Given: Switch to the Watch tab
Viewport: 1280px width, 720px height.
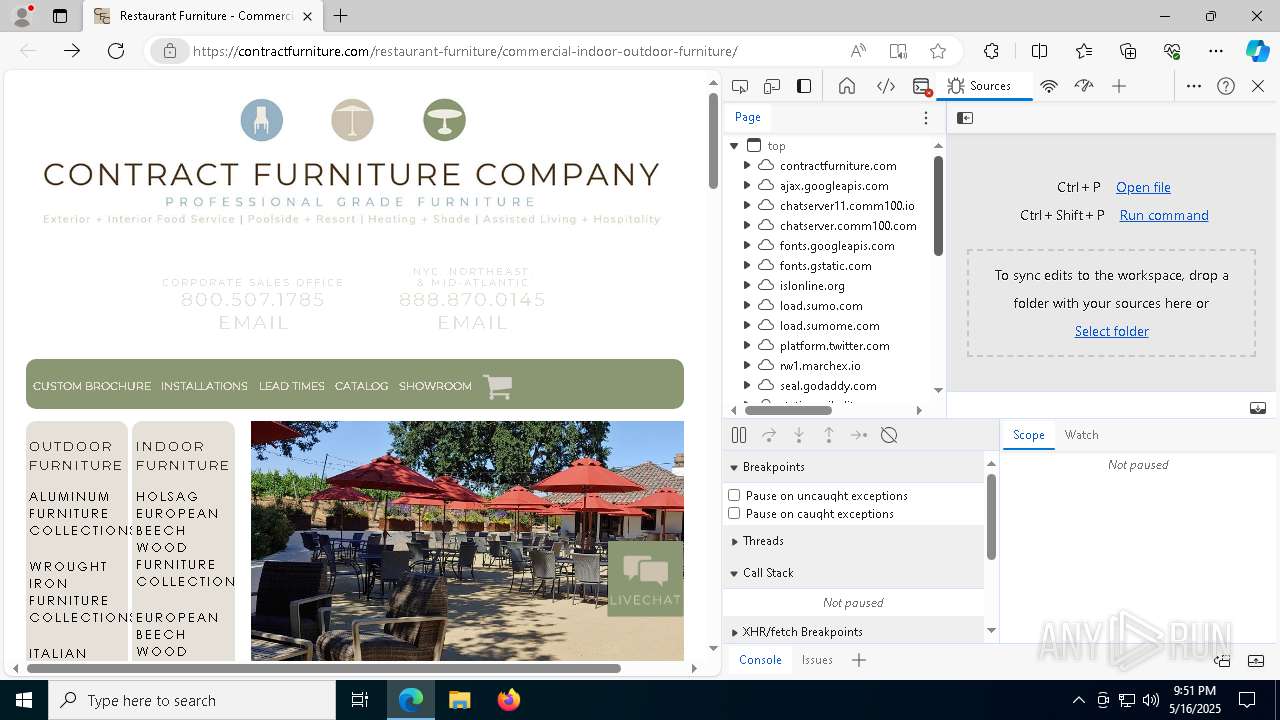Looking at the screenshot, I should (1081, 435).
